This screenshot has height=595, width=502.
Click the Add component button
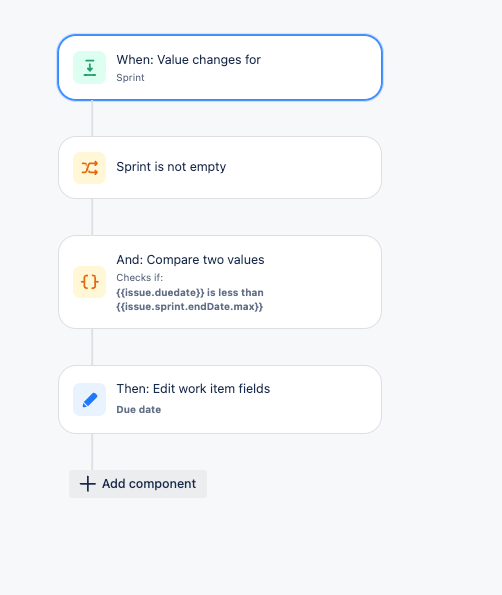[x=138, y=484]
